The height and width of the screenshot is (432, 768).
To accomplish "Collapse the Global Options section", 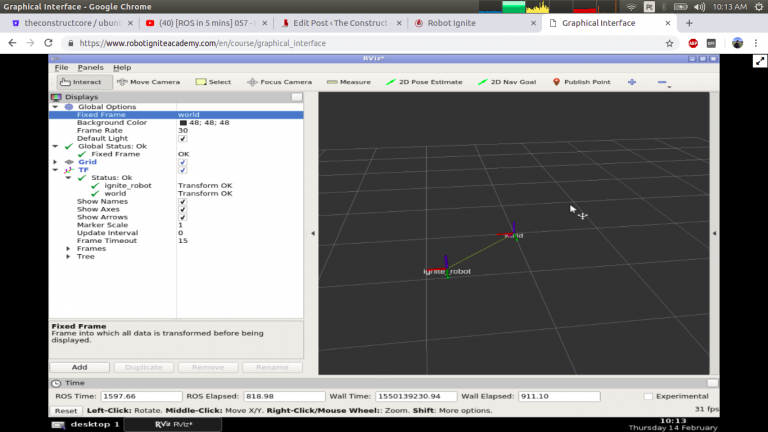I will pyautogui.click(x=55, y=107).
